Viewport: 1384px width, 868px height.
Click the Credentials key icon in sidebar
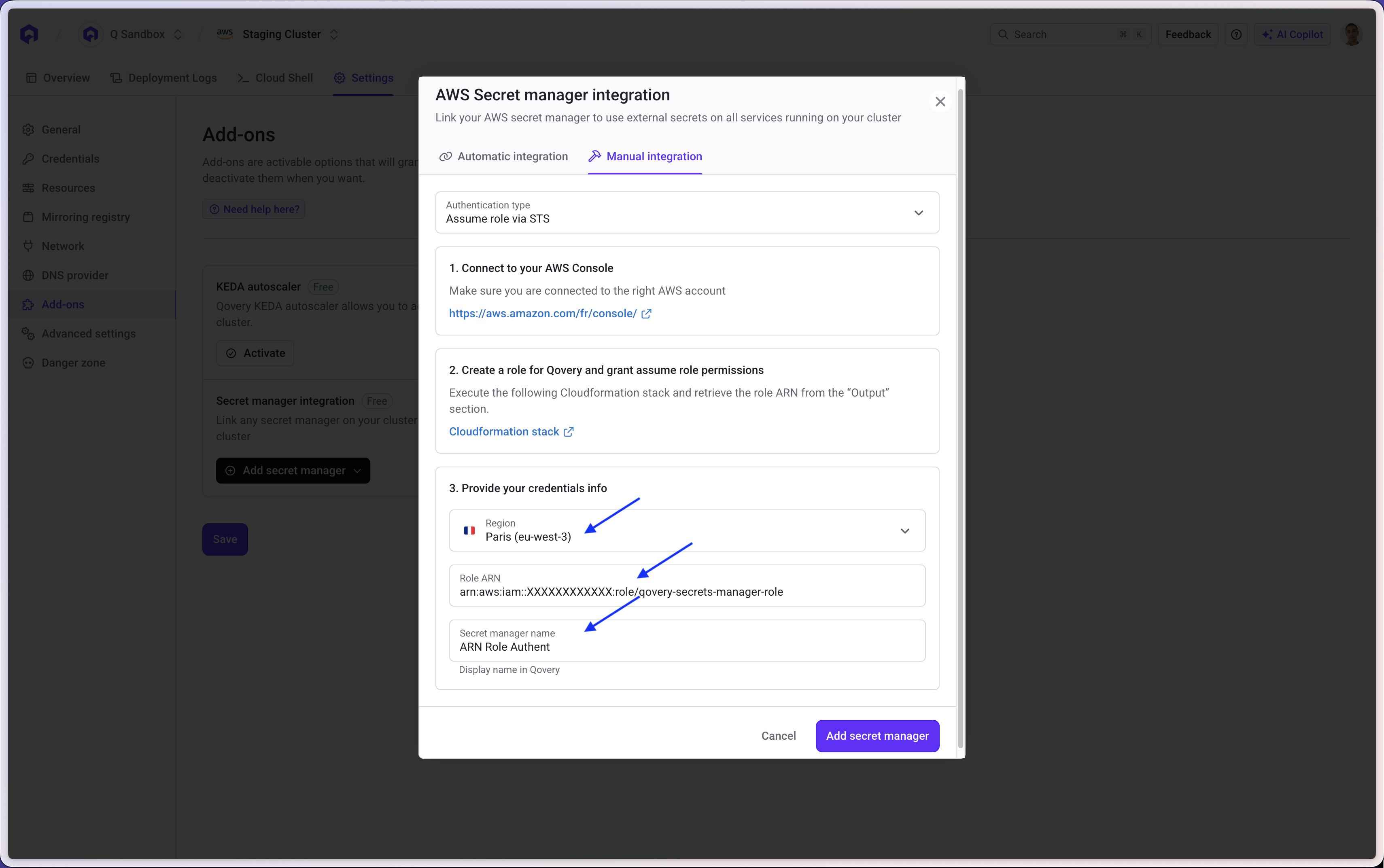coord(28,159)
